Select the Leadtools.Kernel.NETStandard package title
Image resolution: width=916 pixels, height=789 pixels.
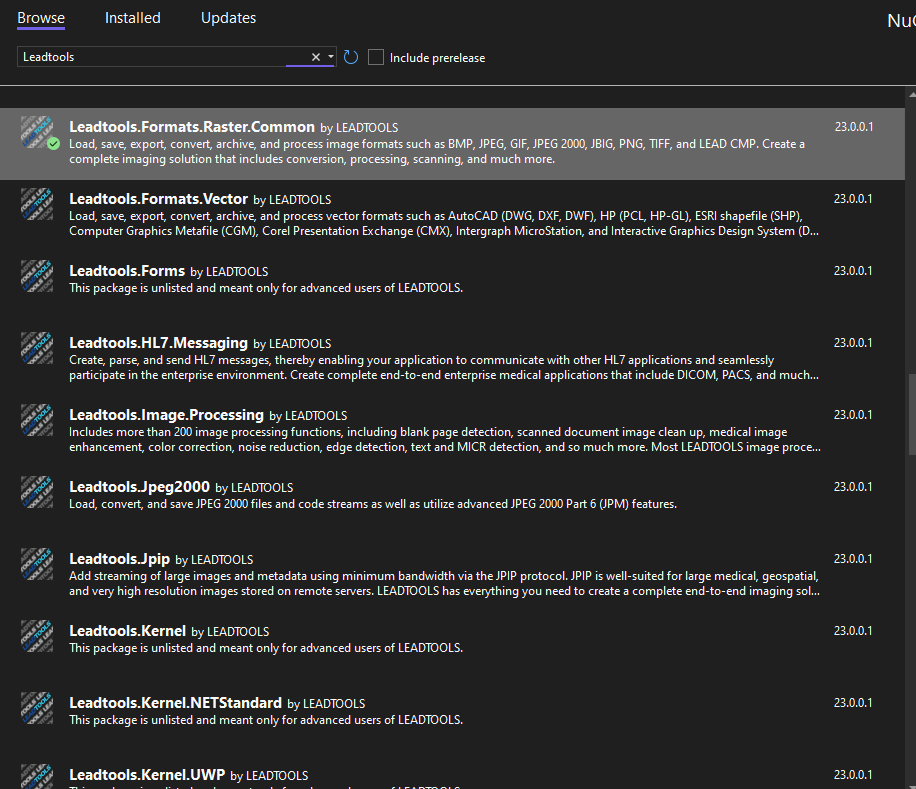[175, 703]
